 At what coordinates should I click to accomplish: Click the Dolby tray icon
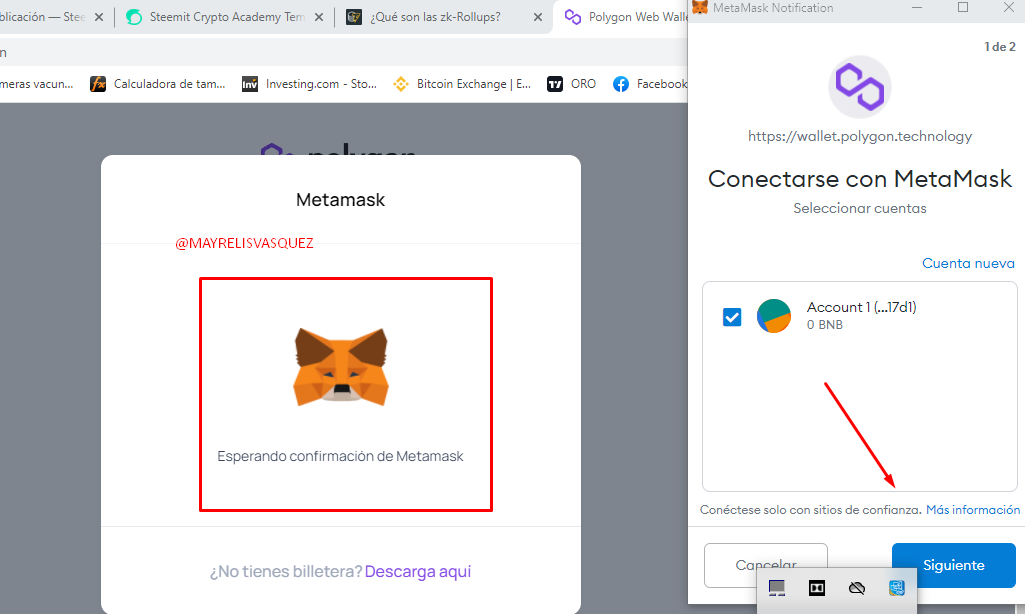click(x=816, y=588)
